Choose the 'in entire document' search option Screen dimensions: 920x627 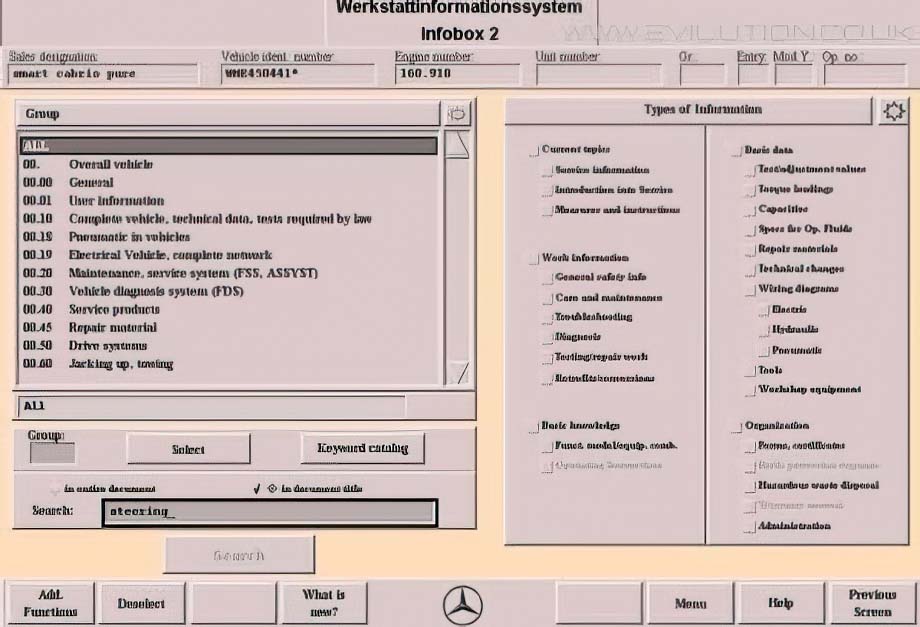[x=56, y=489]
